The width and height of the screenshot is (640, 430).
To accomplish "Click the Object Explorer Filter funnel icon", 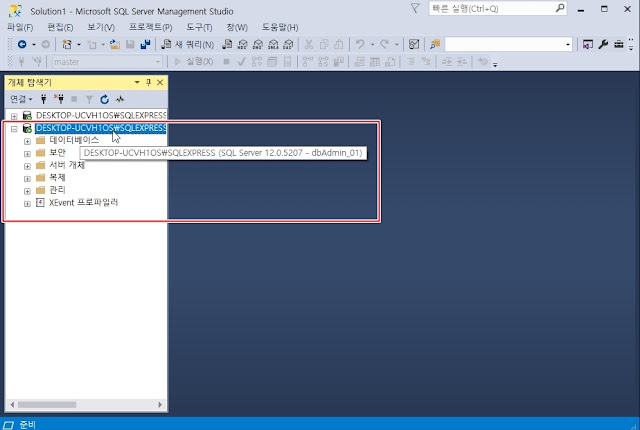I will pos(89,99).
